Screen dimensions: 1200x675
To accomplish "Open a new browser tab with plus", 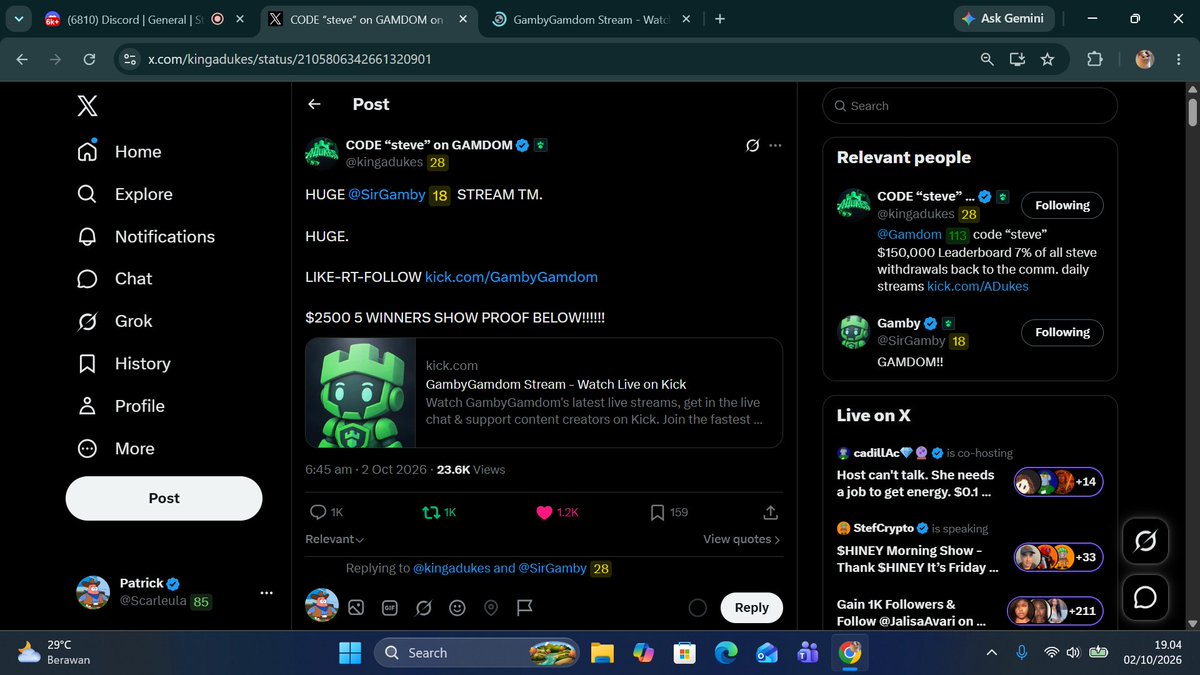I will tap(721, 18).
